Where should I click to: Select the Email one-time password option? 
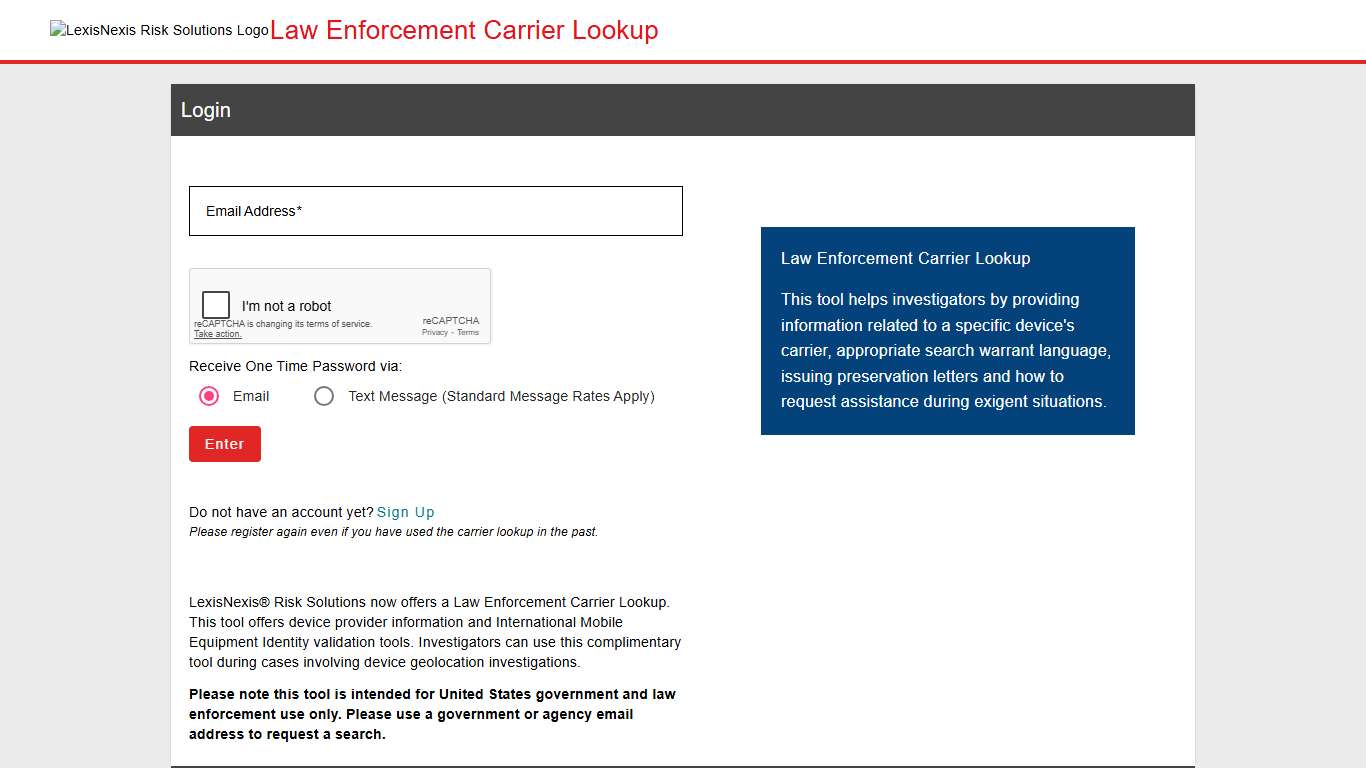[x=208, y=396]
